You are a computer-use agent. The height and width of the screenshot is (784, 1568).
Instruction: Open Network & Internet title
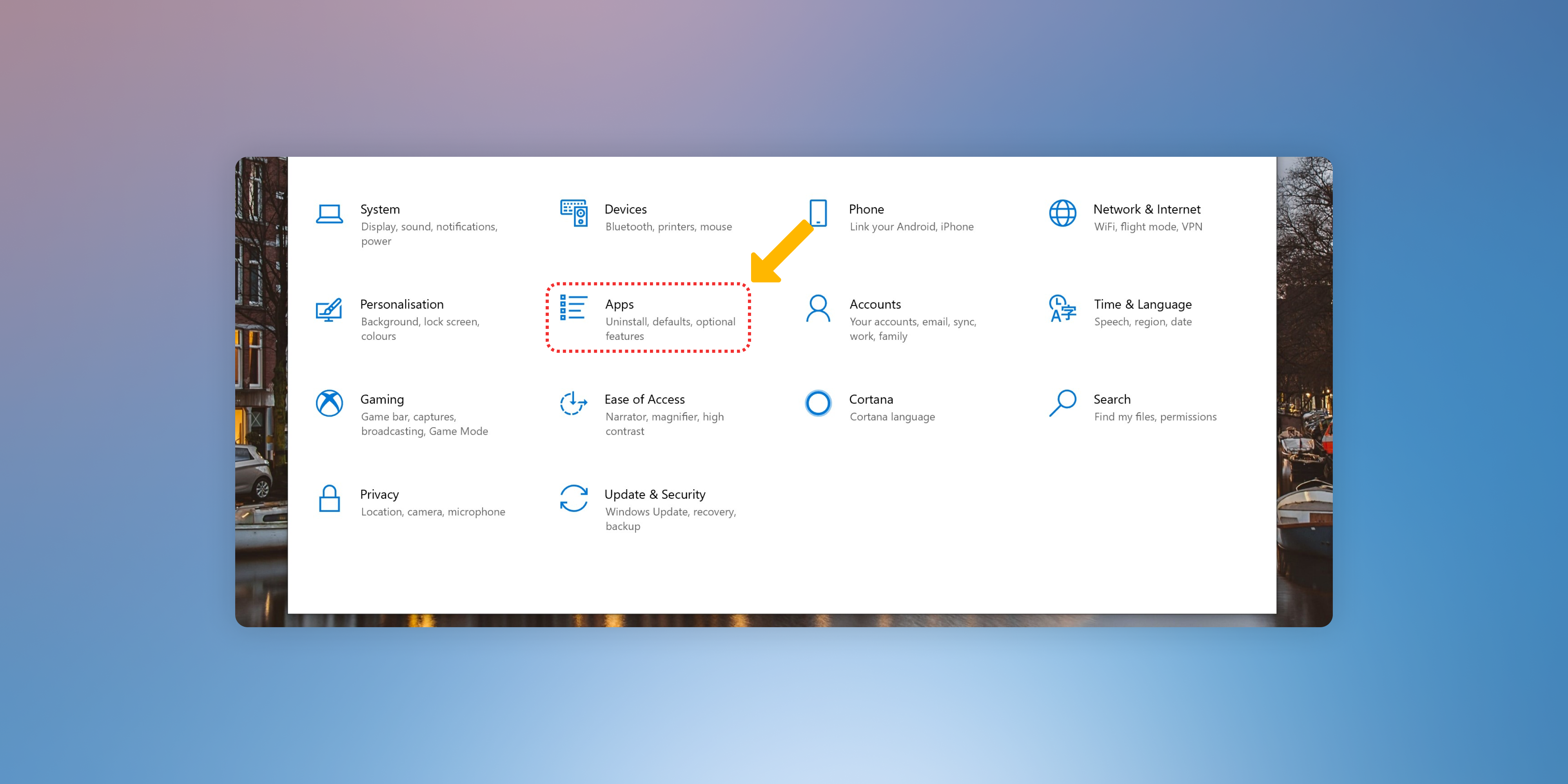[x=1147, y=209]
